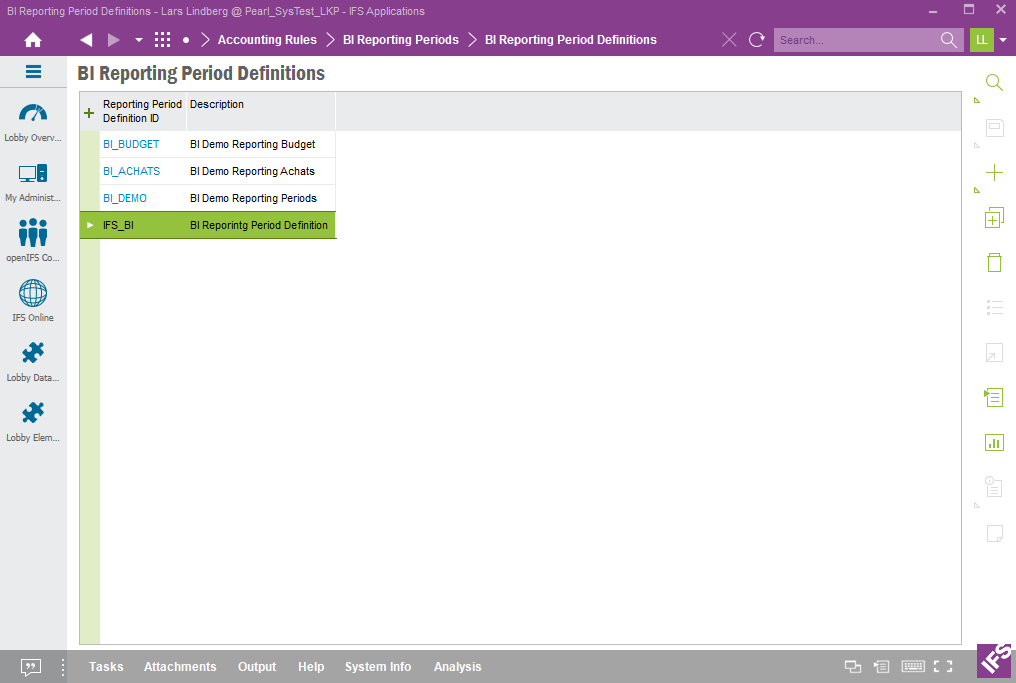Click the list-with-arrow icon in right toolbar

pyautogui.click(x=994, y=397)
